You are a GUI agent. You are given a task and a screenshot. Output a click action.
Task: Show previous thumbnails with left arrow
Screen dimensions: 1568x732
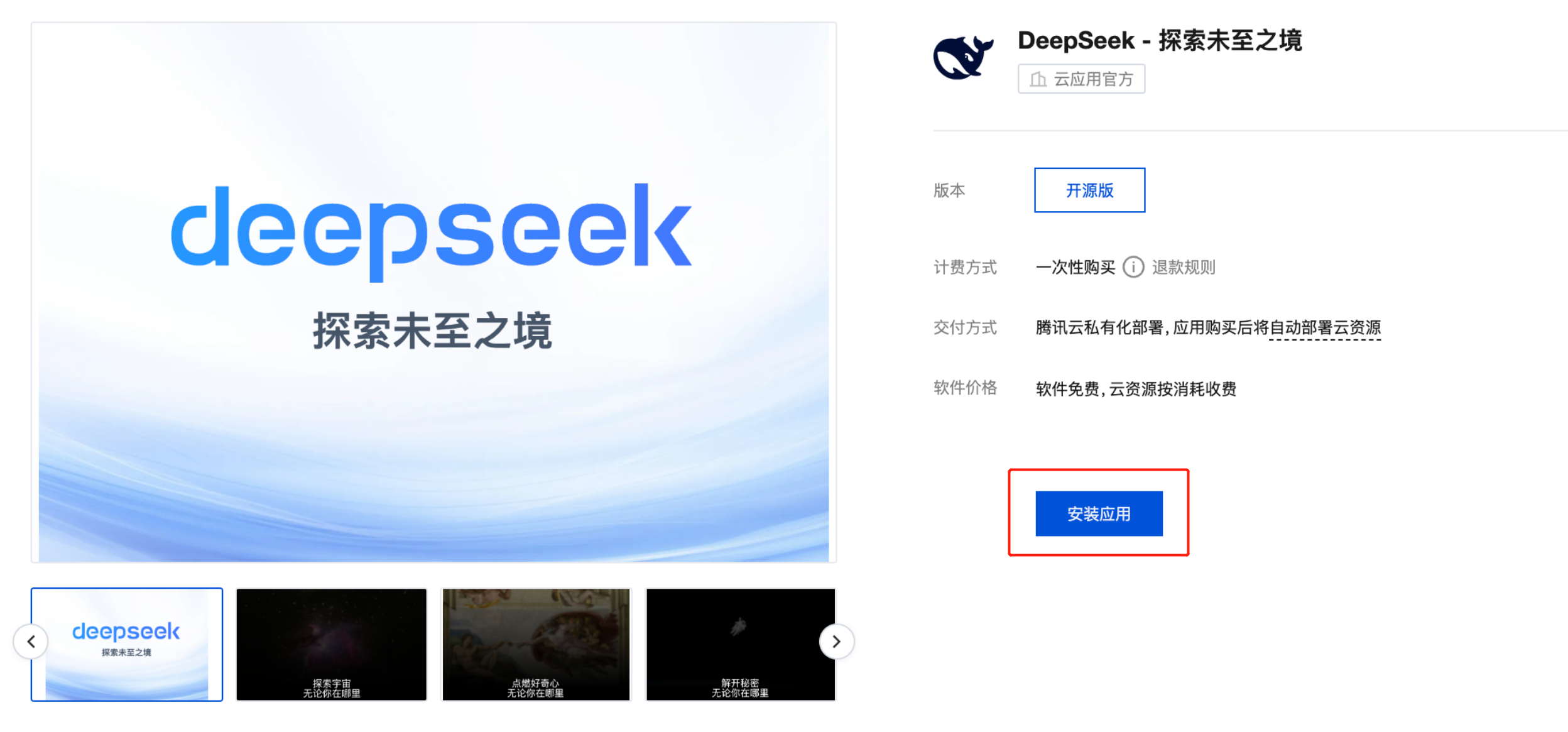point(31,642)
